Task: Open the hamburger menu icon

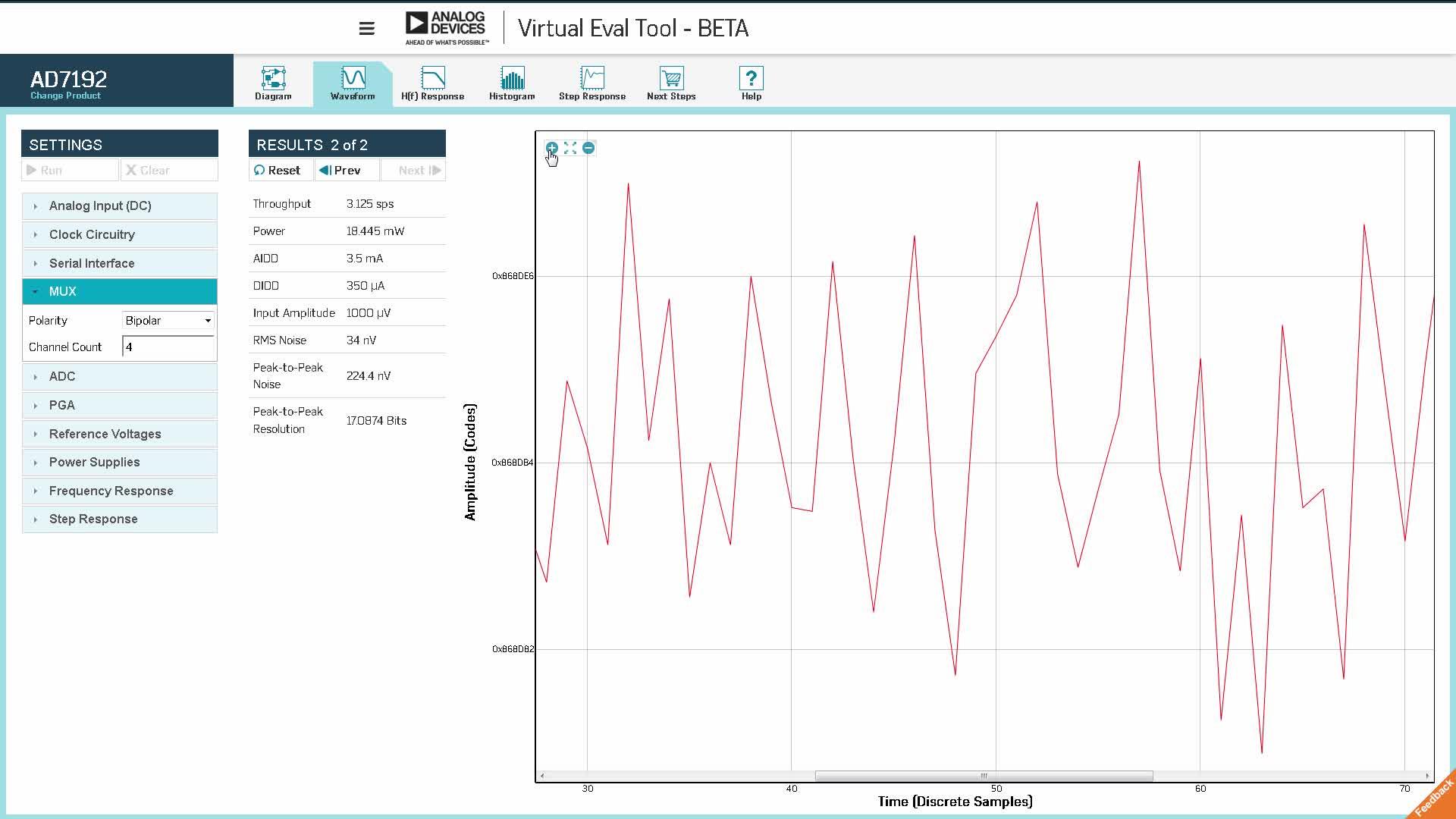Action: tap(366, 29)
